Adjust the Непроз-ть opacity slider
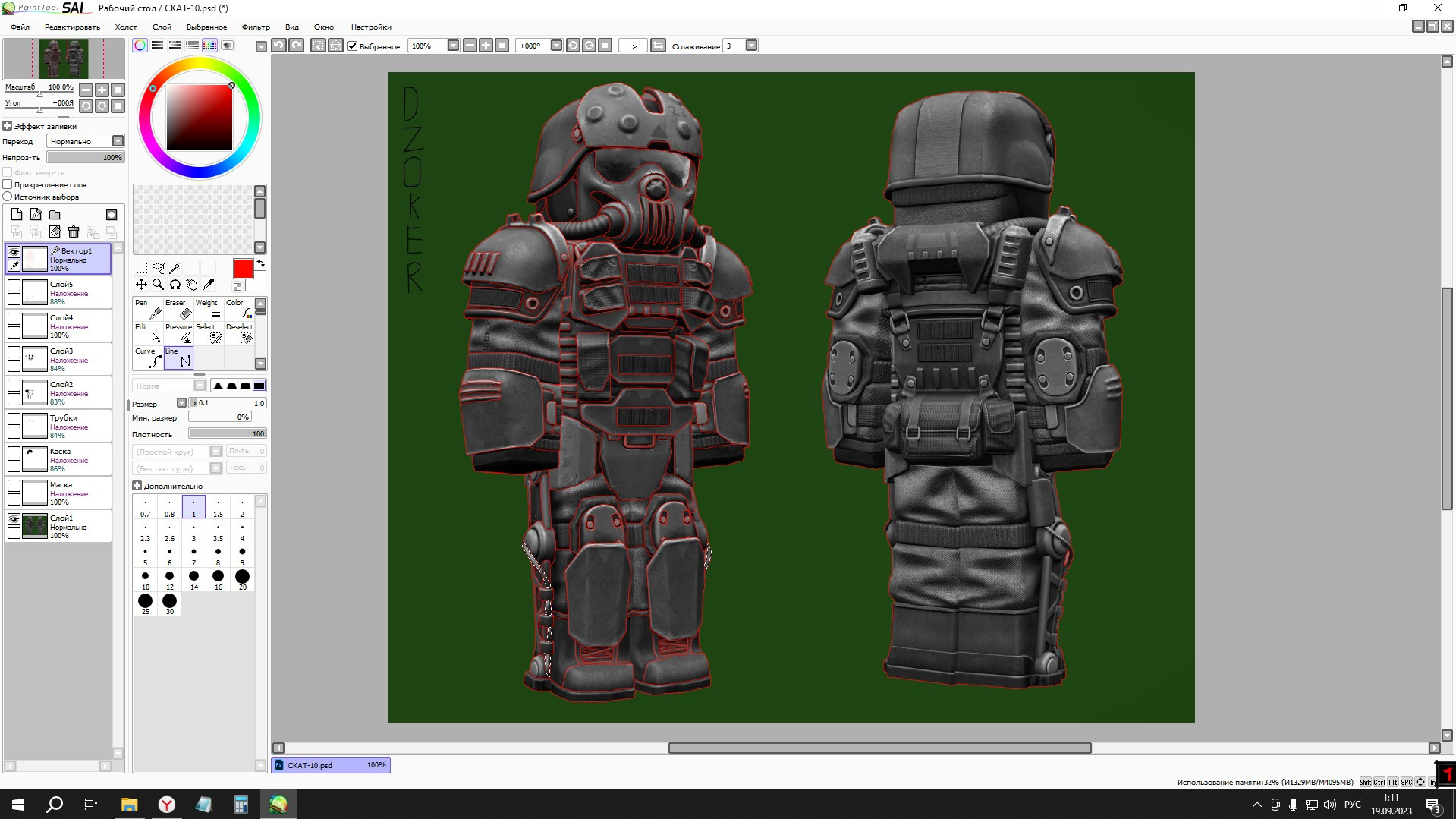1456x819 pixels. 85,157
